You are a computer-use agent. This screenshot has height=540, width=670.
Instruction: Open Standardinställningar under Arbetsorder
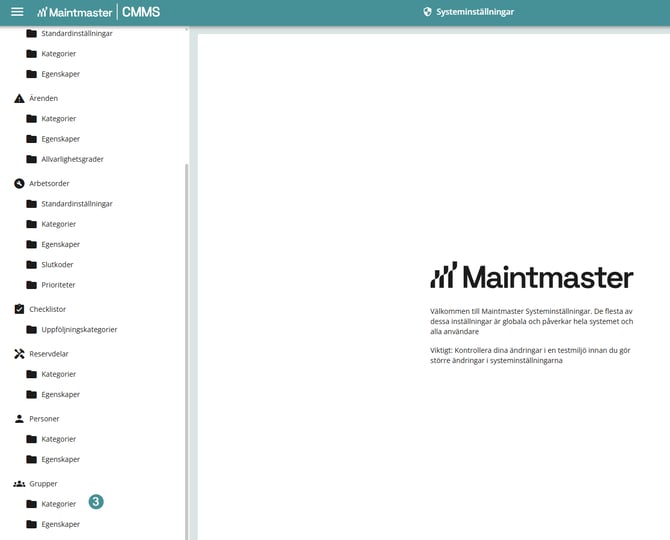click(x=77, y=204)
